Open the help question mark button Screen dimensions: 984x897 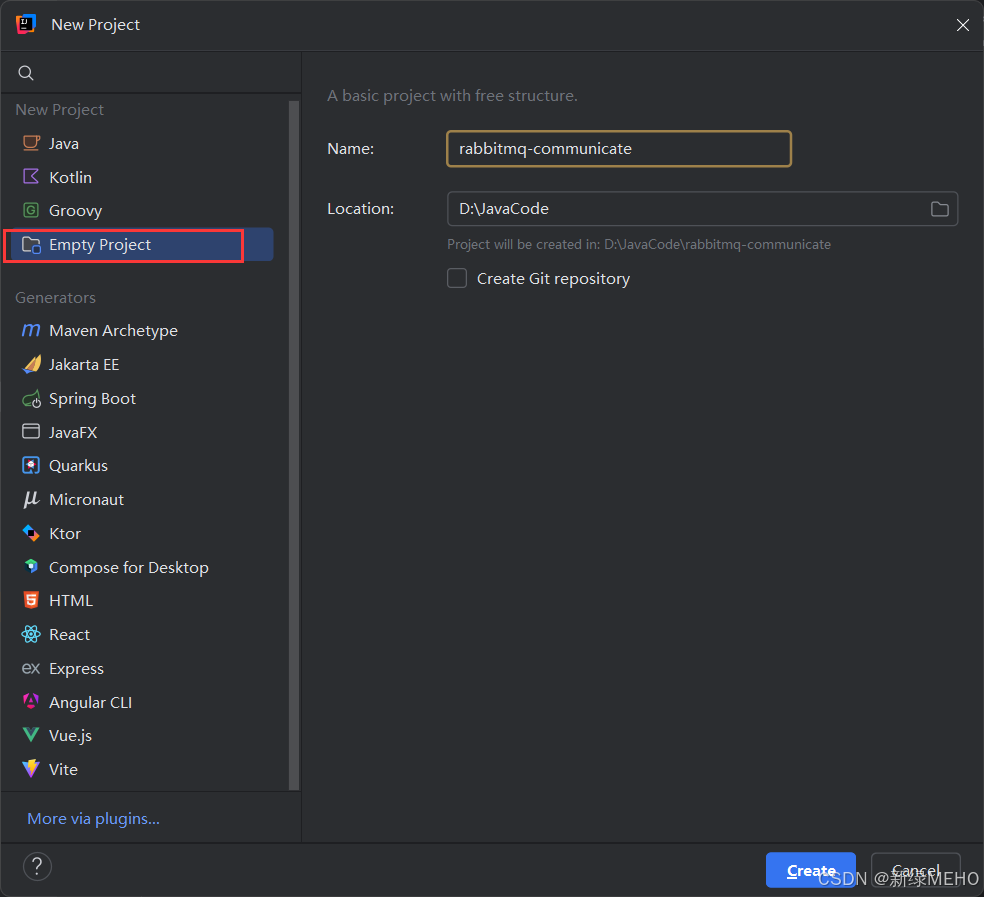coord(37,866)
